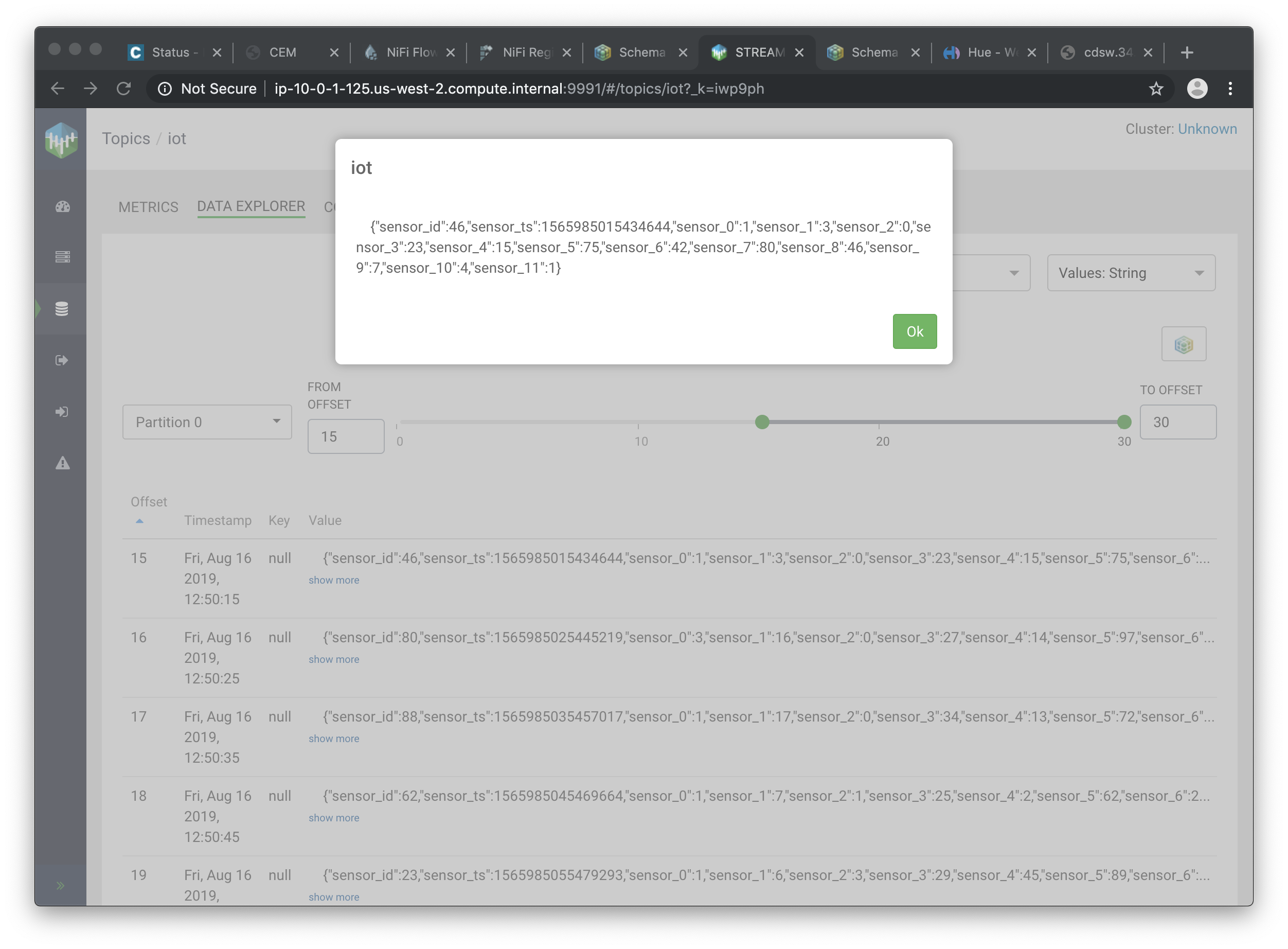This screenshot has width=1288, height=949.
Task: Click the topics database sidebar icon
Action: point(62,309)
